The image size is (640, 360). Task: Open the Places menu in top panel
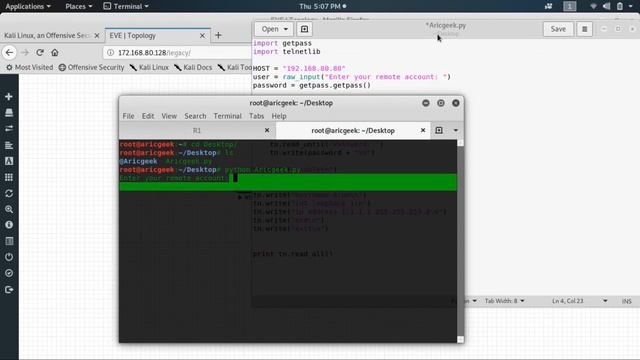79,6
